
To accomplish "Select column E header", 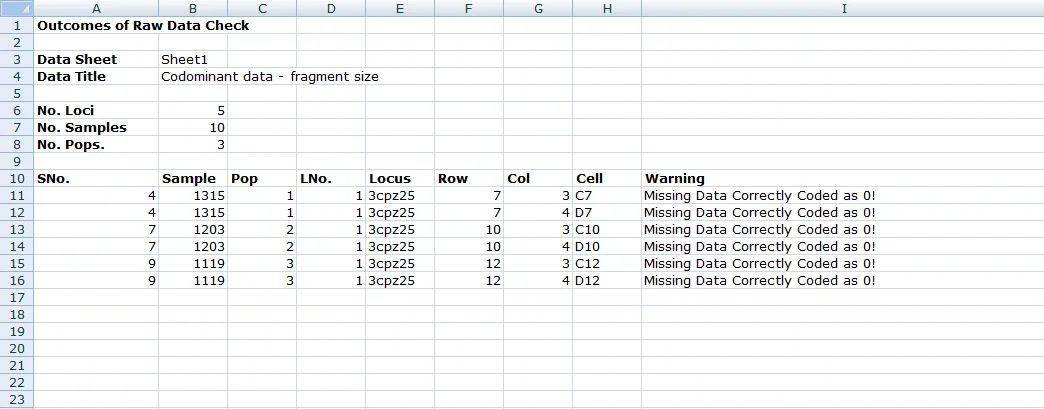I will pos(399,9).
